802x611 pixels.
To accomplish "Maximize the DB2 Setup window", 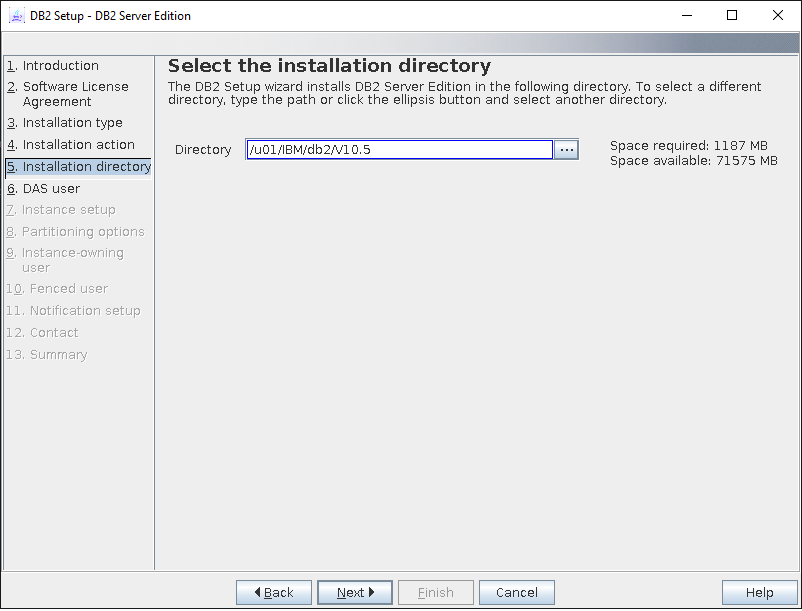I will tap(731, 16).
